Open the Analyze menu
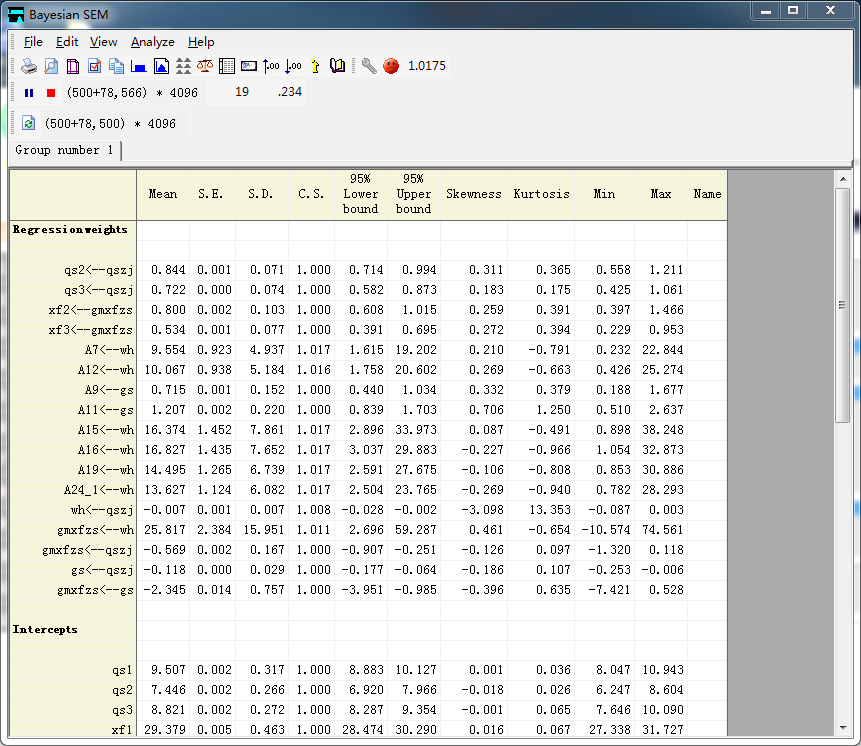The height and width of the screenshot is (746, 861). point(152,42)
